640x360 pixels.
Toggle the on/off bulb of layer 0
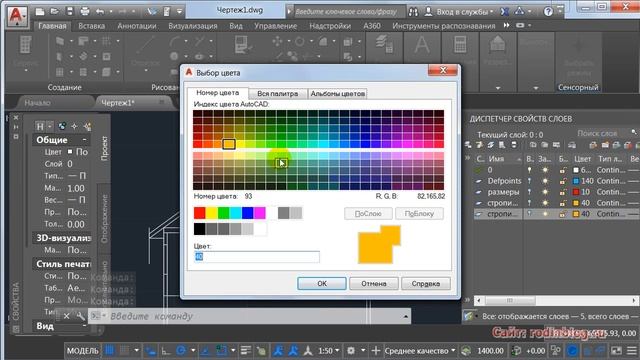coord(530,170)
